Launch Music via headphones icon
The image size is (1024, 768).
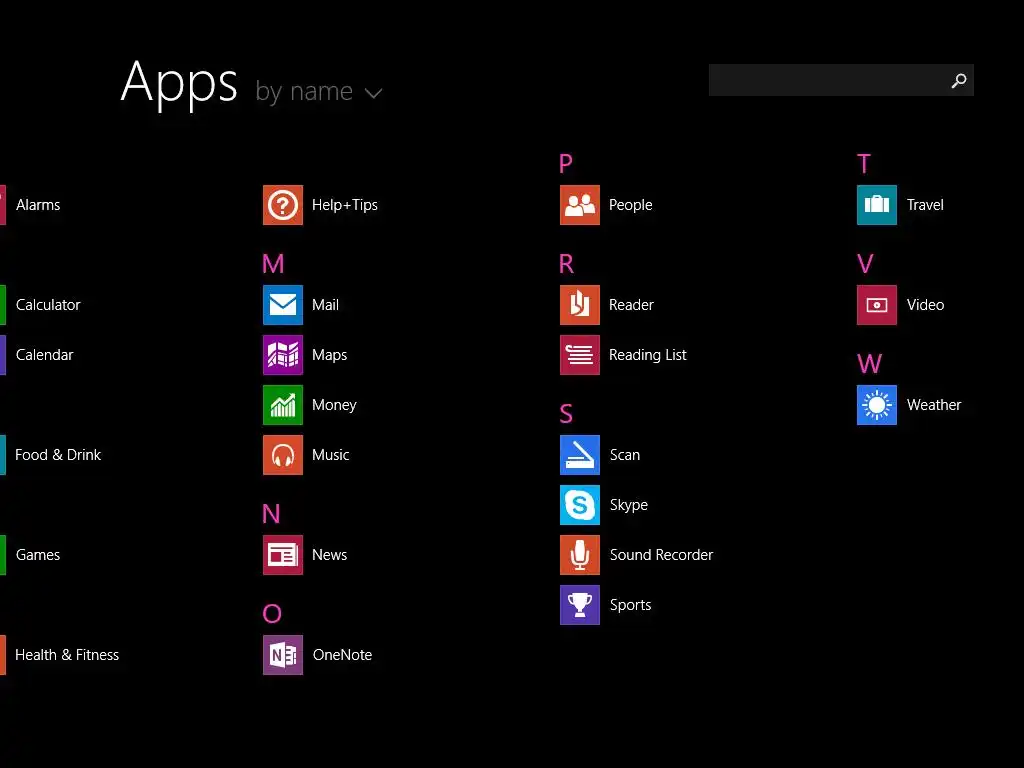(283, 455)
